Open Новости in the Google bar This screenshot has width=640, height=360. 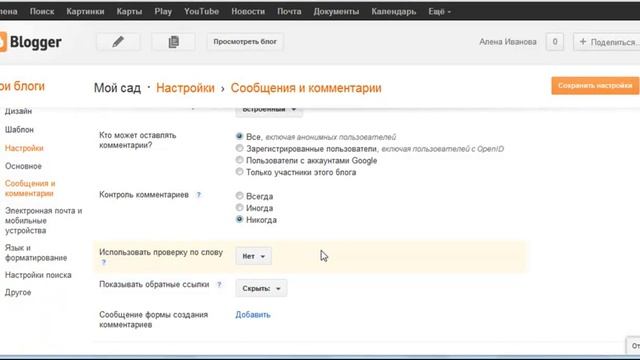(x=248, y=11)
